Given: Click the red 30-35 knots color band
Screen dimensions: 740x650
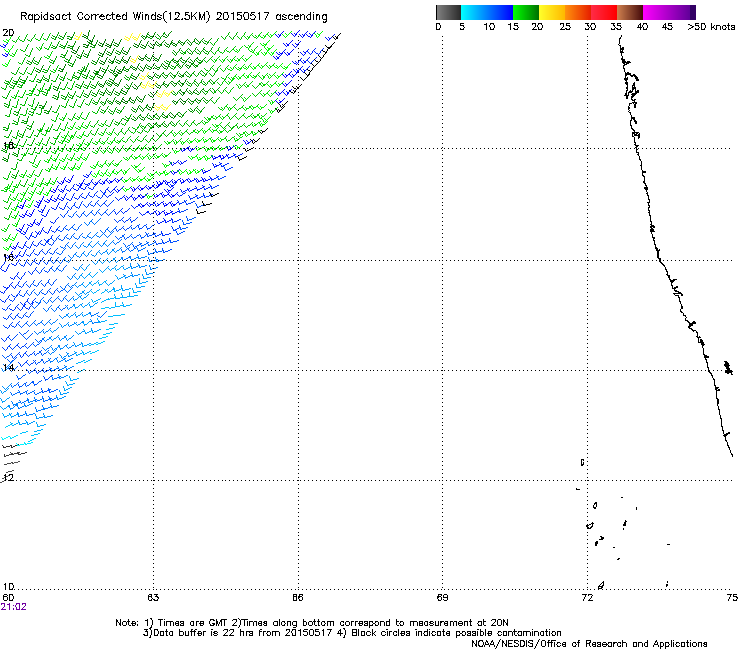Looking at the screenshot, I should point(604,12).
